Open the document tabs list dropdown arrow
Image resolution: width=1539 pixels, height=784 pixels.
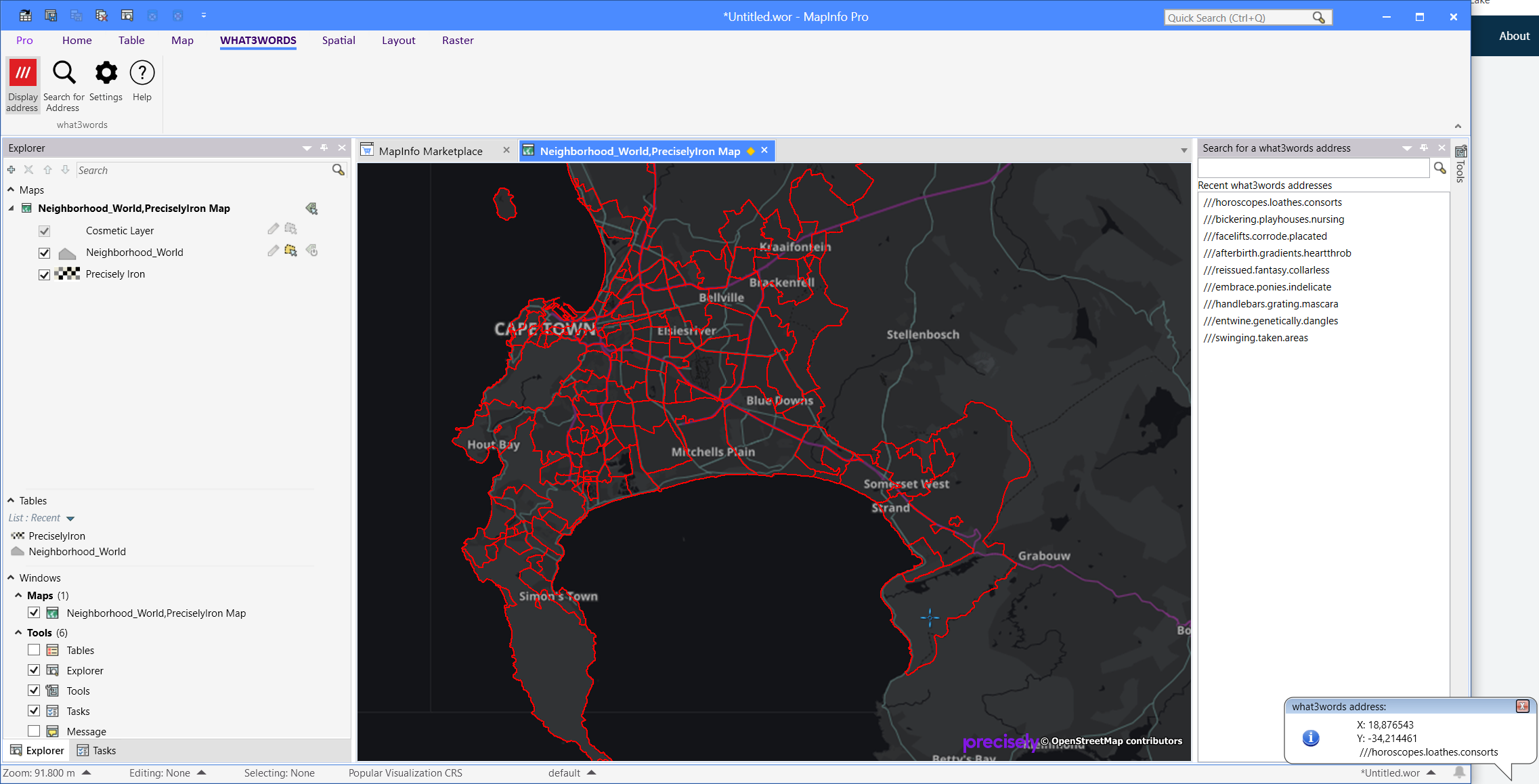(x=1184, y=150)
